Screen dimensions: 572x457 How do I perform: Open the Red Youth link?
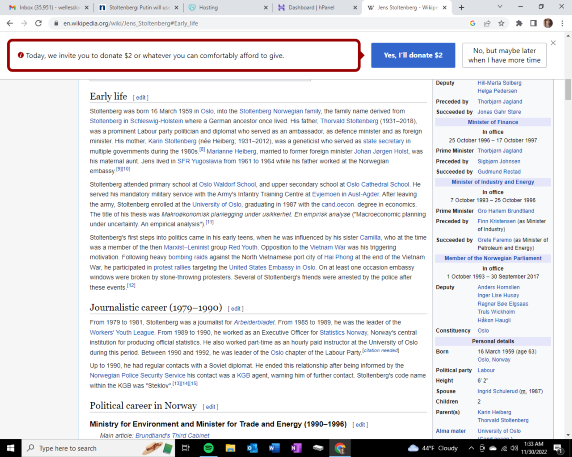click(x=243, y=248)
